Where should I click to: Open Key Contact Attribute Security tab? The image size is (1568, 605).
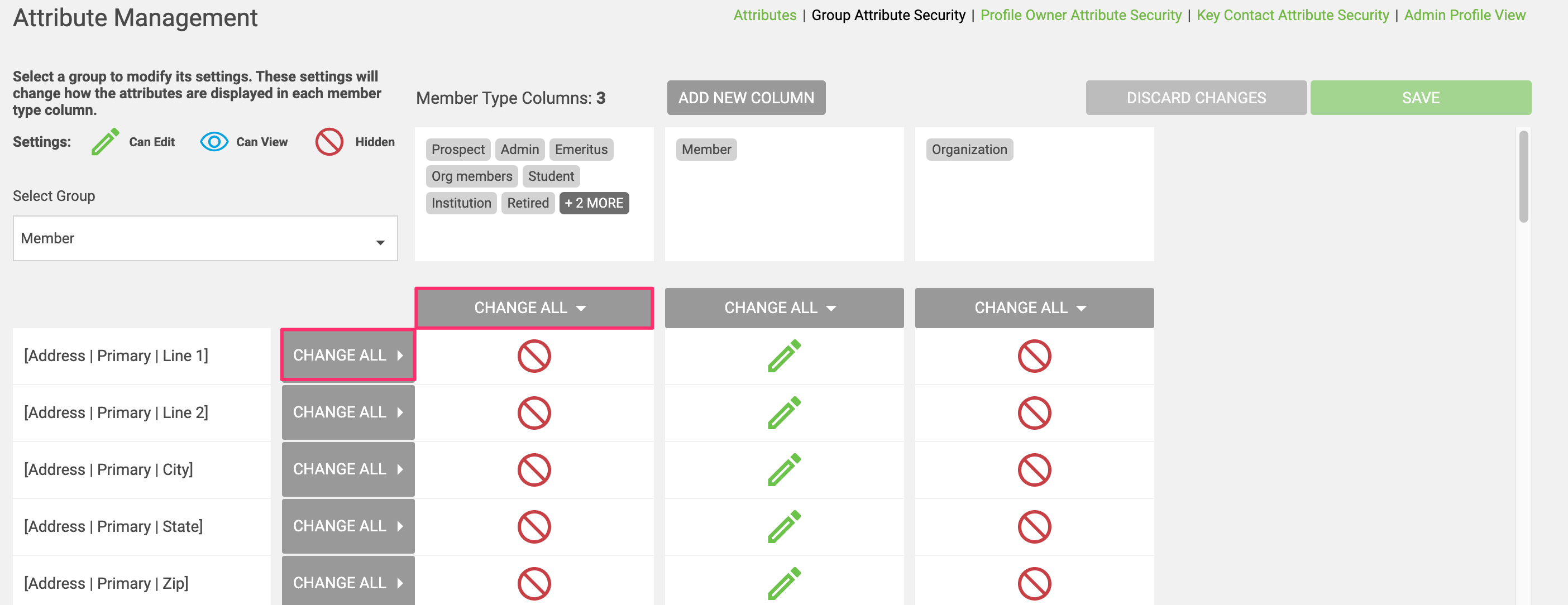click(x=1292, y=15)
